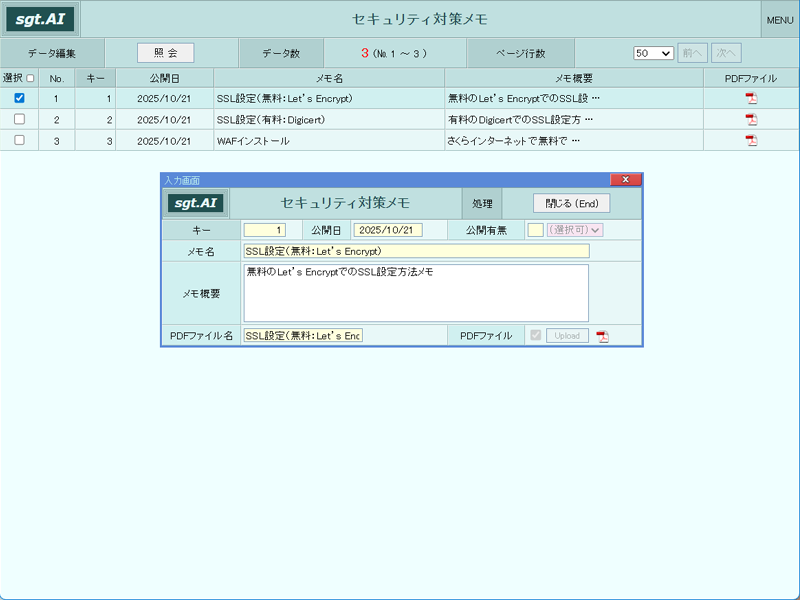Click the メモ名 column header
The height and width of the screenshot is (600, 800).
coord(329,79)
